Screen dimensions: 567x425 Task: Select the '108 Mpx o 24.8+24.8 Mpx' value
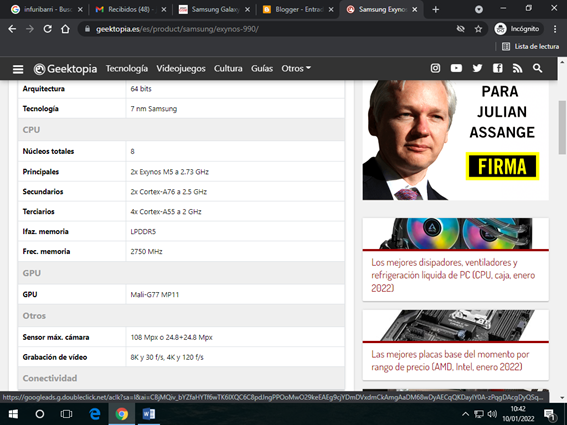click(171, 337)
